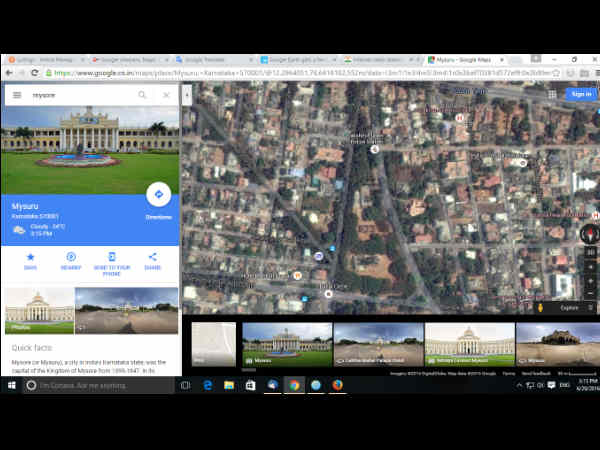This screenshot has height=450, width=600.
Task: Bookmark page with star in address bar
Action: coord(556,73)
